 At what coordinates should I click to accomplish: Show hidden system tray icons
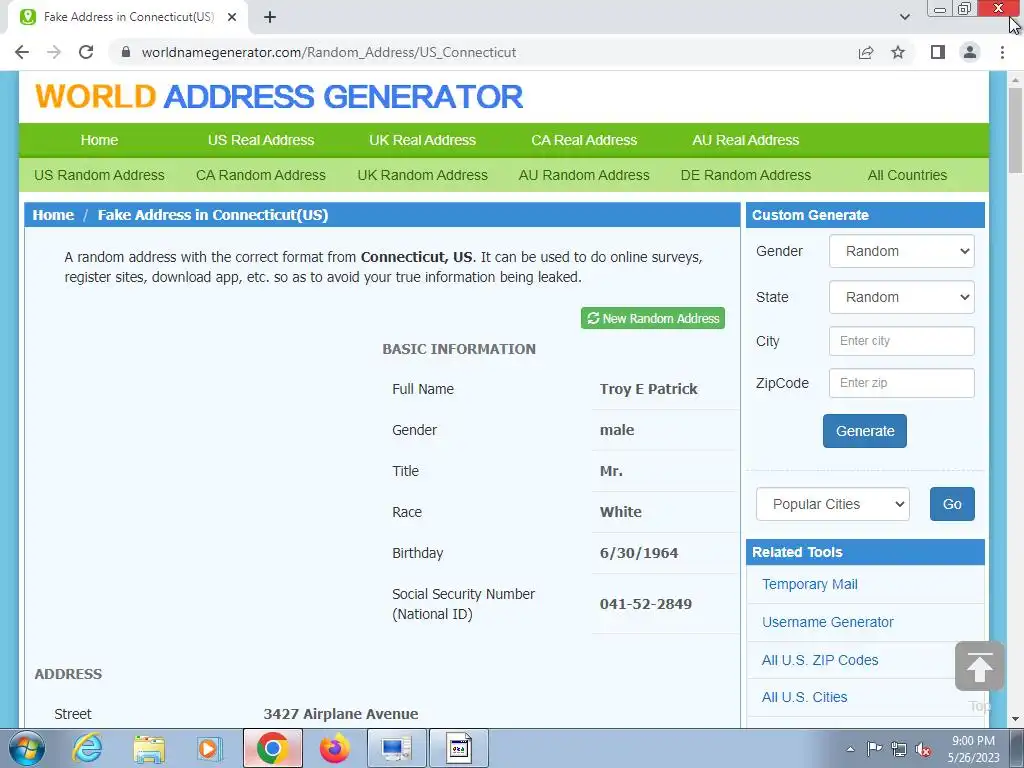pos(850,749)
